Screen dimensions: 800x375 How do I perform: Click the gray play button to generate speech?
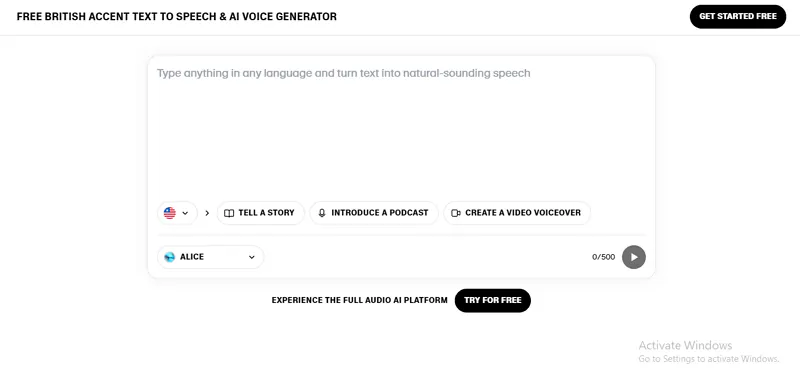[x=634, y=257]
